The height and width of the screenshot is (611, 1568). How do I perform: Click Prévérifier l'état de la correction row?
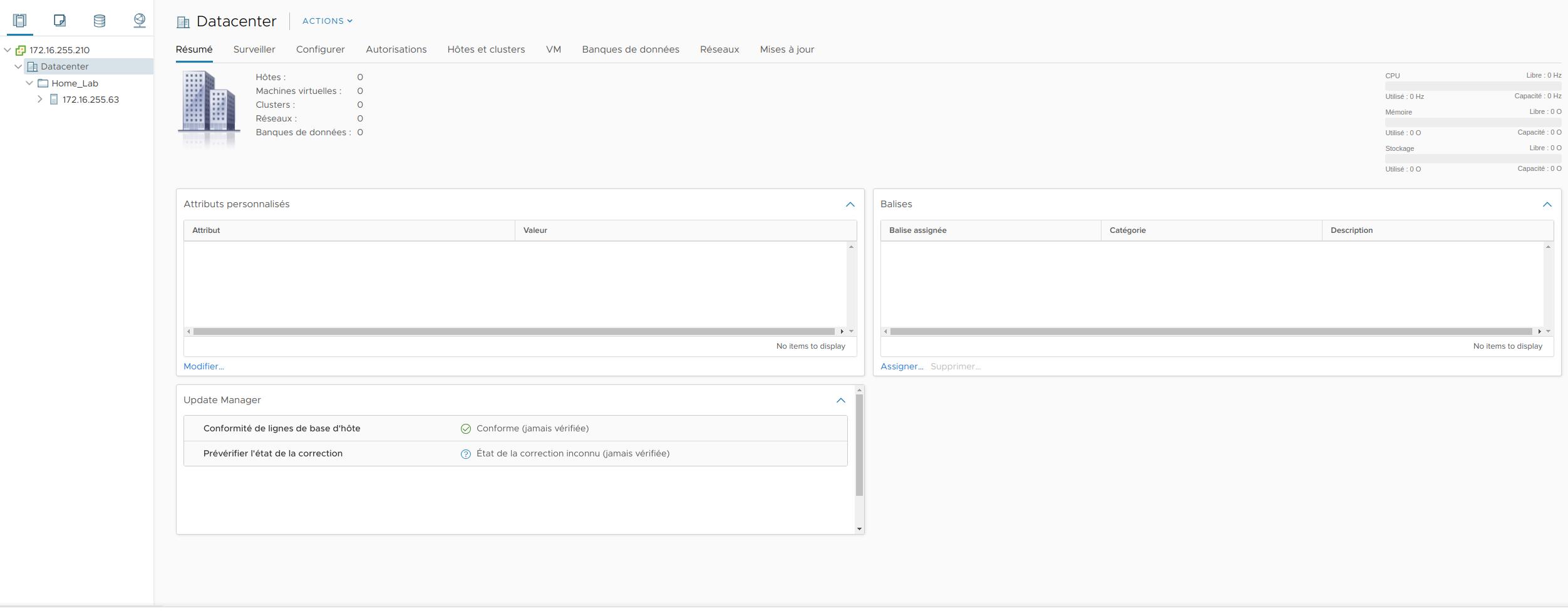coord(515,454)
